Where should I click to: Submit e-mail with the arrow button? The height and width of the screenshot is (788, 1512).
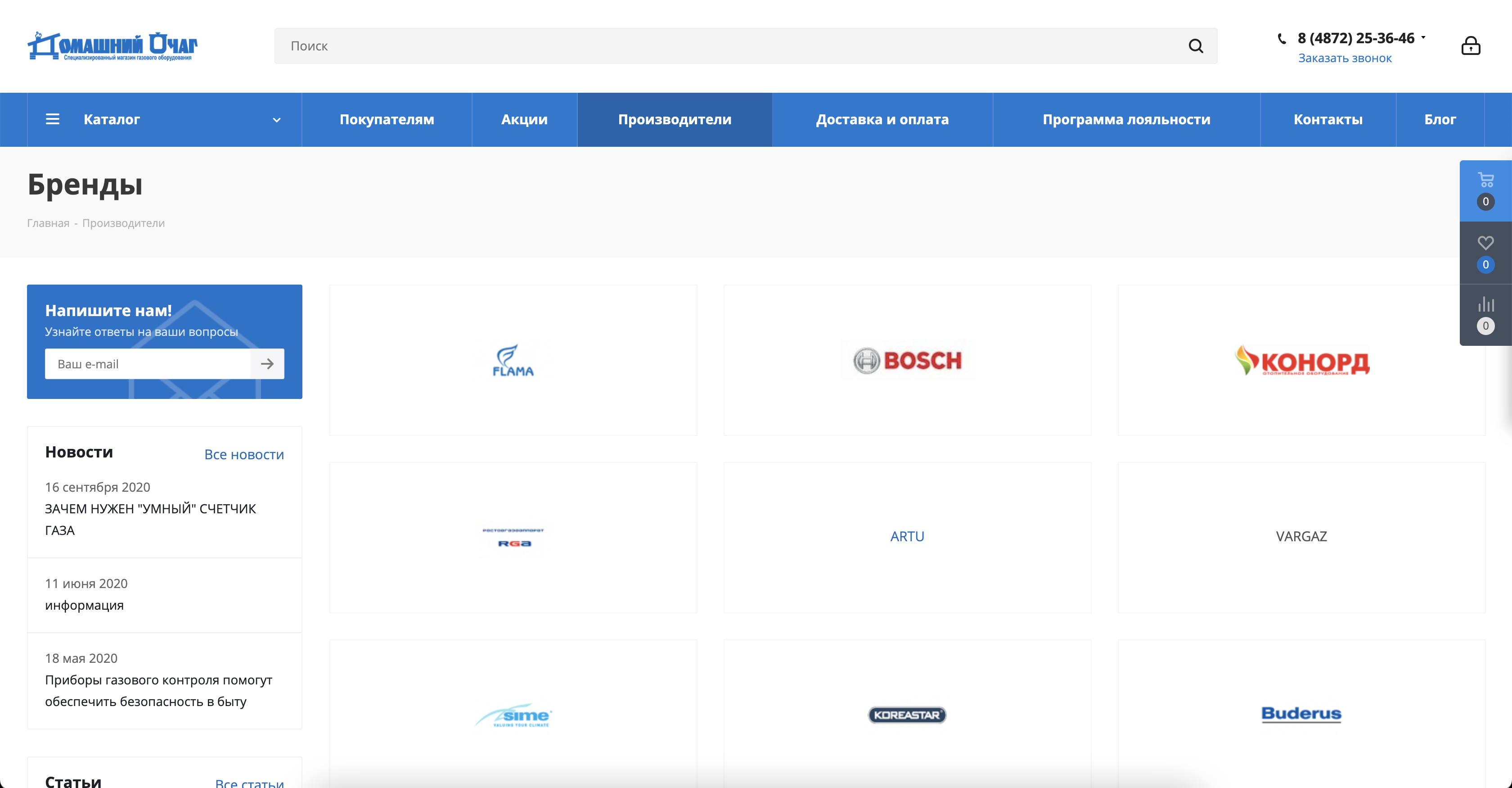(x=267, y=364)
